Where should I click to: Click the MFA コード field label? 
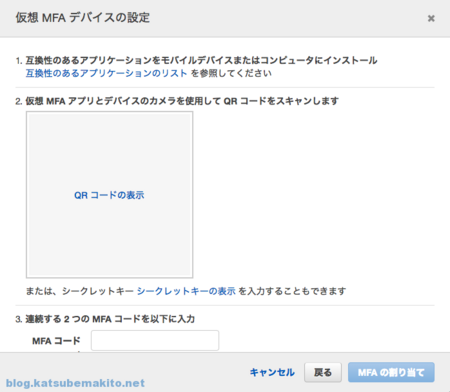pos(56,341)
